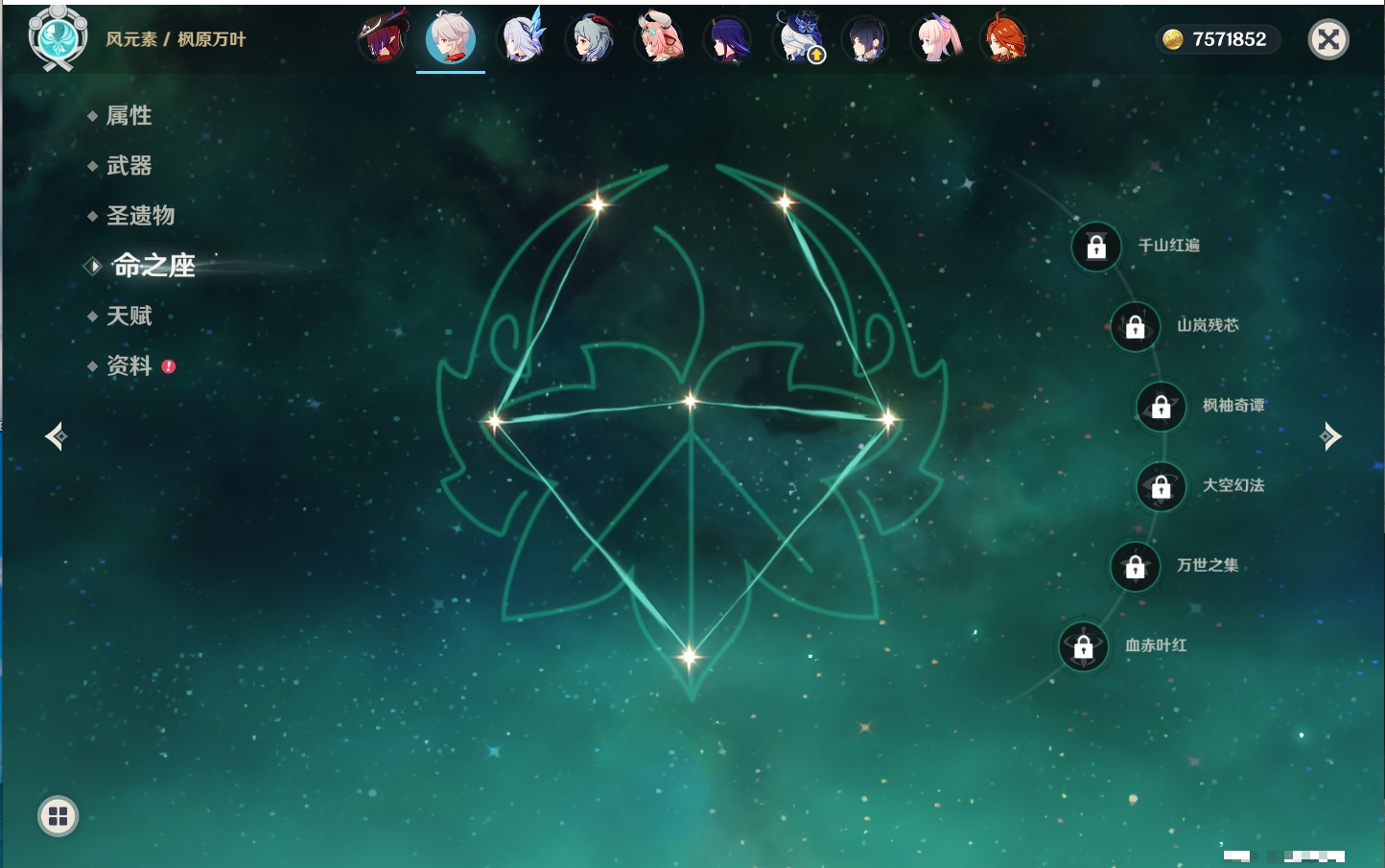Go to the 天赋 talents menu

[129, 316]
